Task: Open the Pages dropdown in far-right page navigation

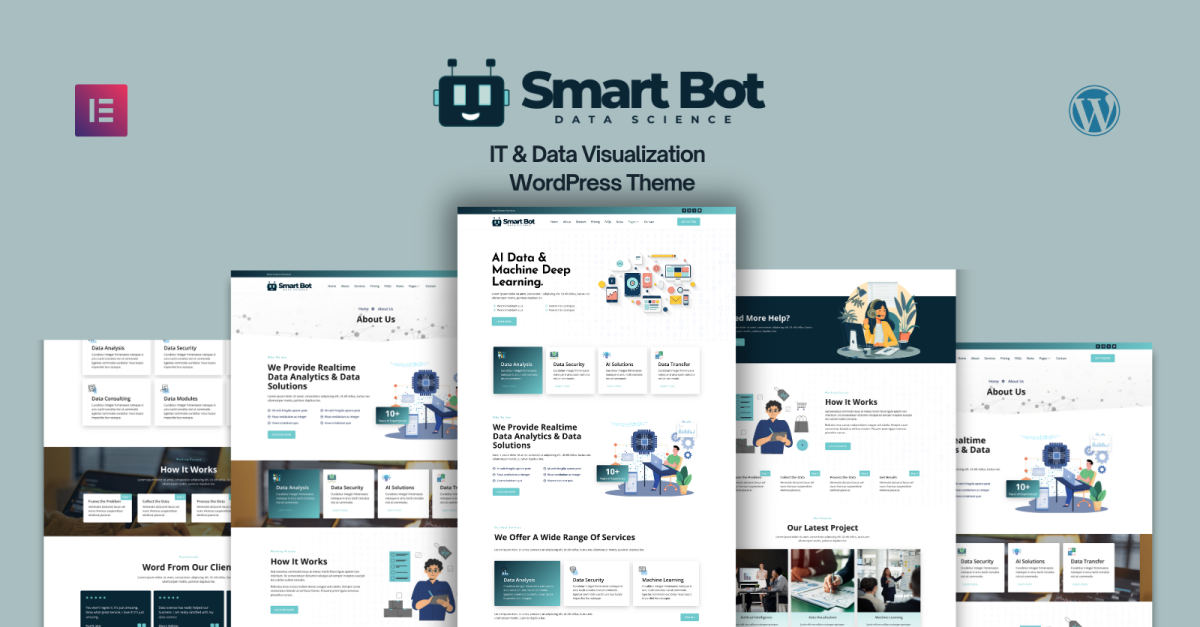Action: [x=1042, y=357]
